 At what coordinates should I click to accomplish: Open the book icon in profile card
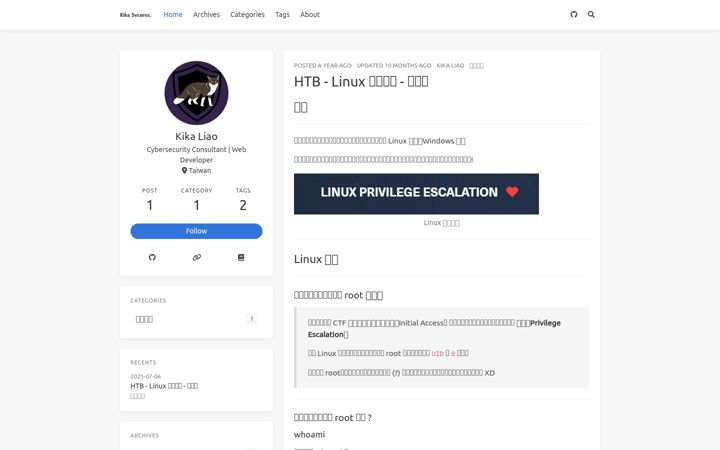(x=241, y=257)
